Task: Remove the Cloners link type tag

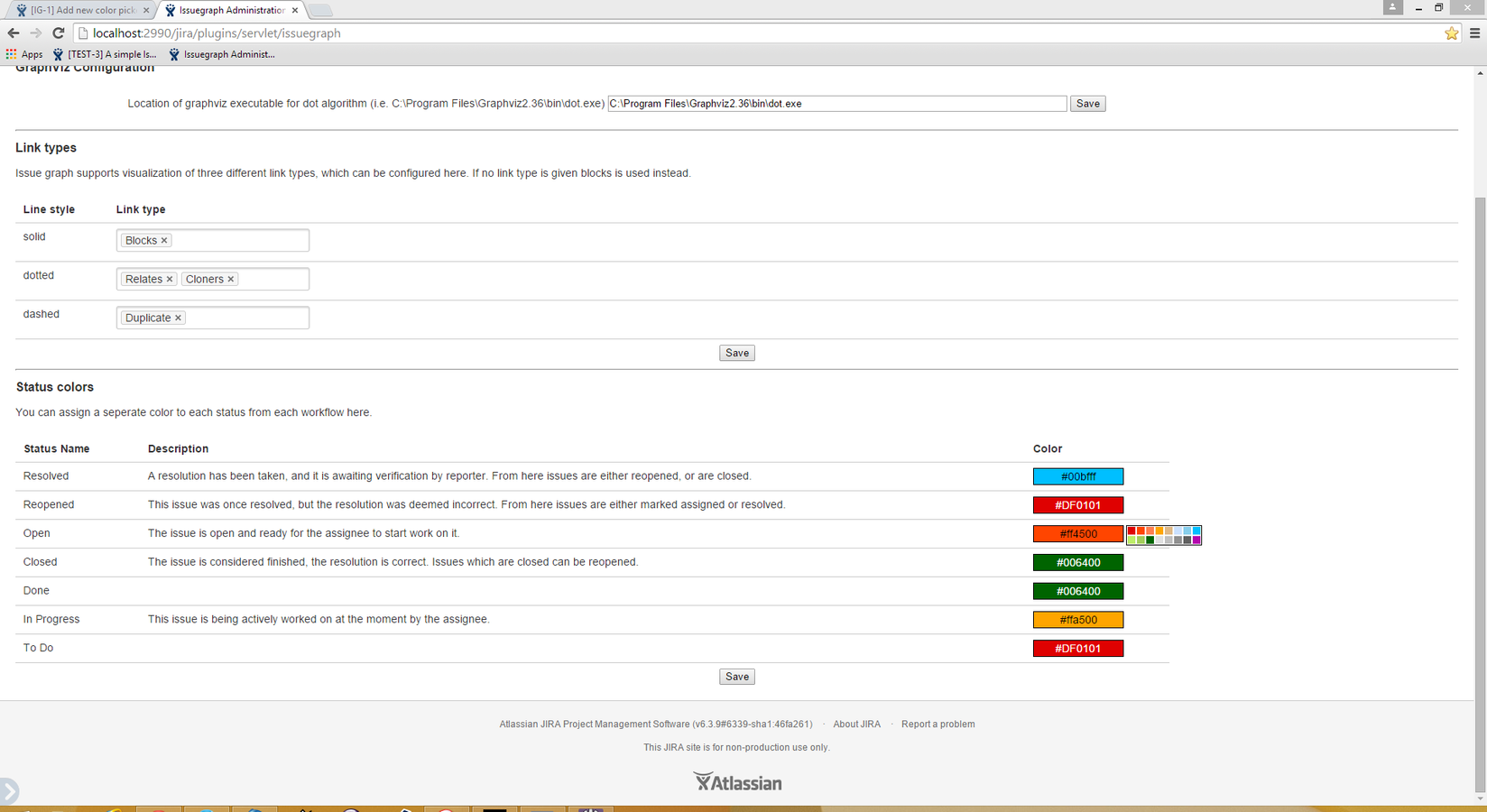Action: coord(231,280)
